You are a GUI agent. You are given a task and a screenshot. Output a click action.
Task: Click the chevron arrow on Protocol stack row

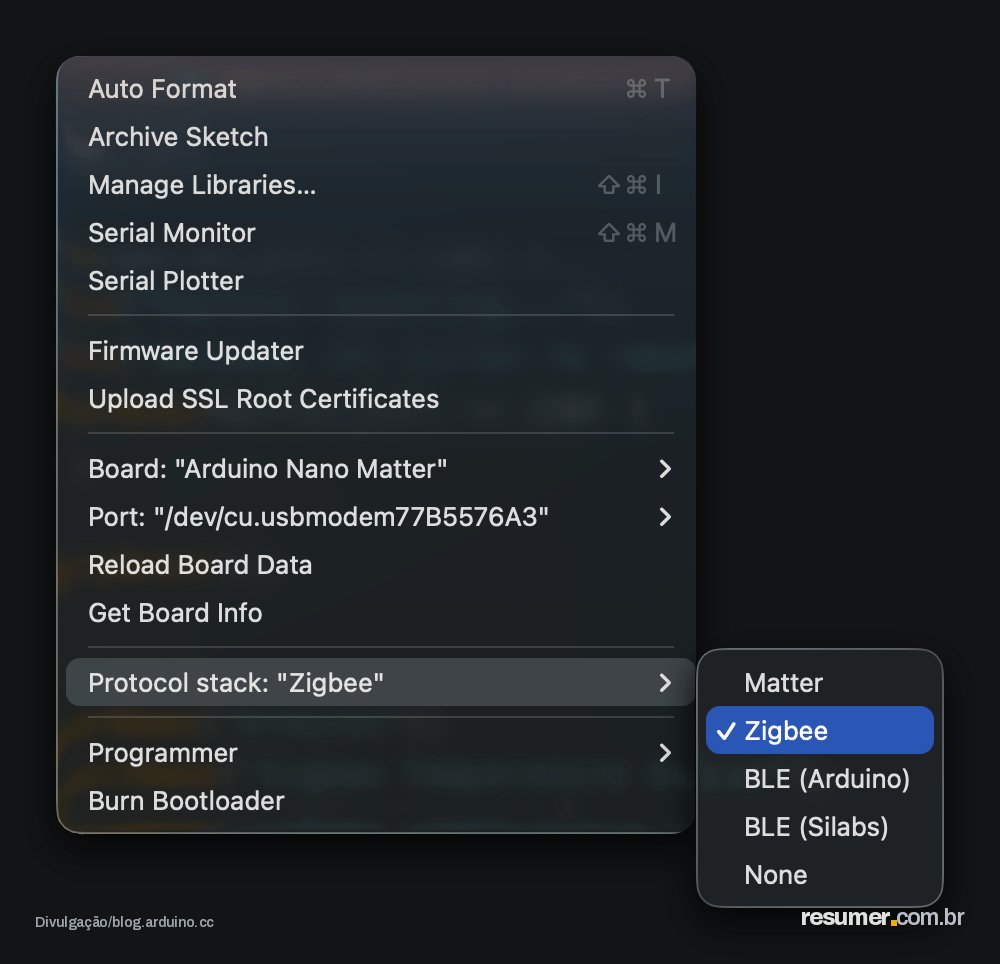pos(665,682)
